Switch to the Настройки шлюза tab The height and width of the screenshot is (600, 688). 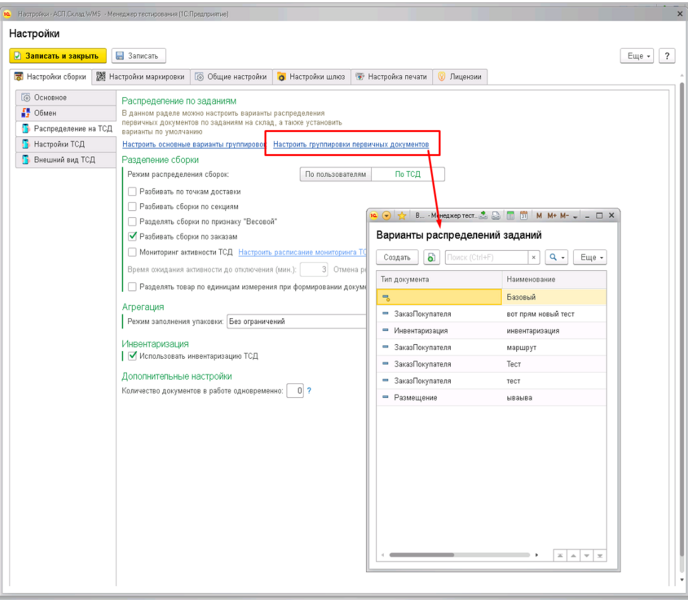pyautogui.click(x=311, y=77)
